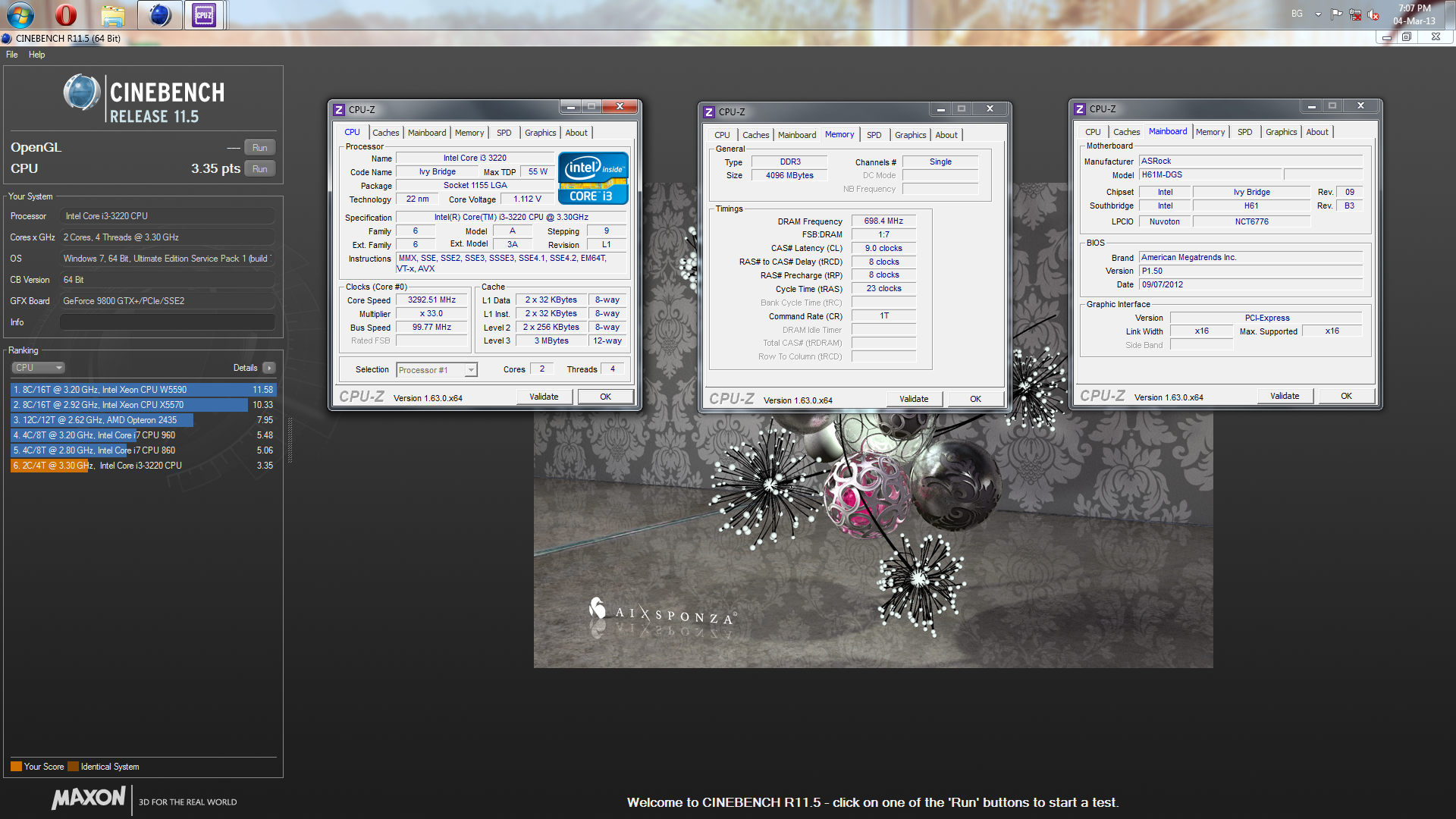Viewport: 1456px width, 819px height.
Task: Open Cinebench Help menu
Action: [37, 55]
